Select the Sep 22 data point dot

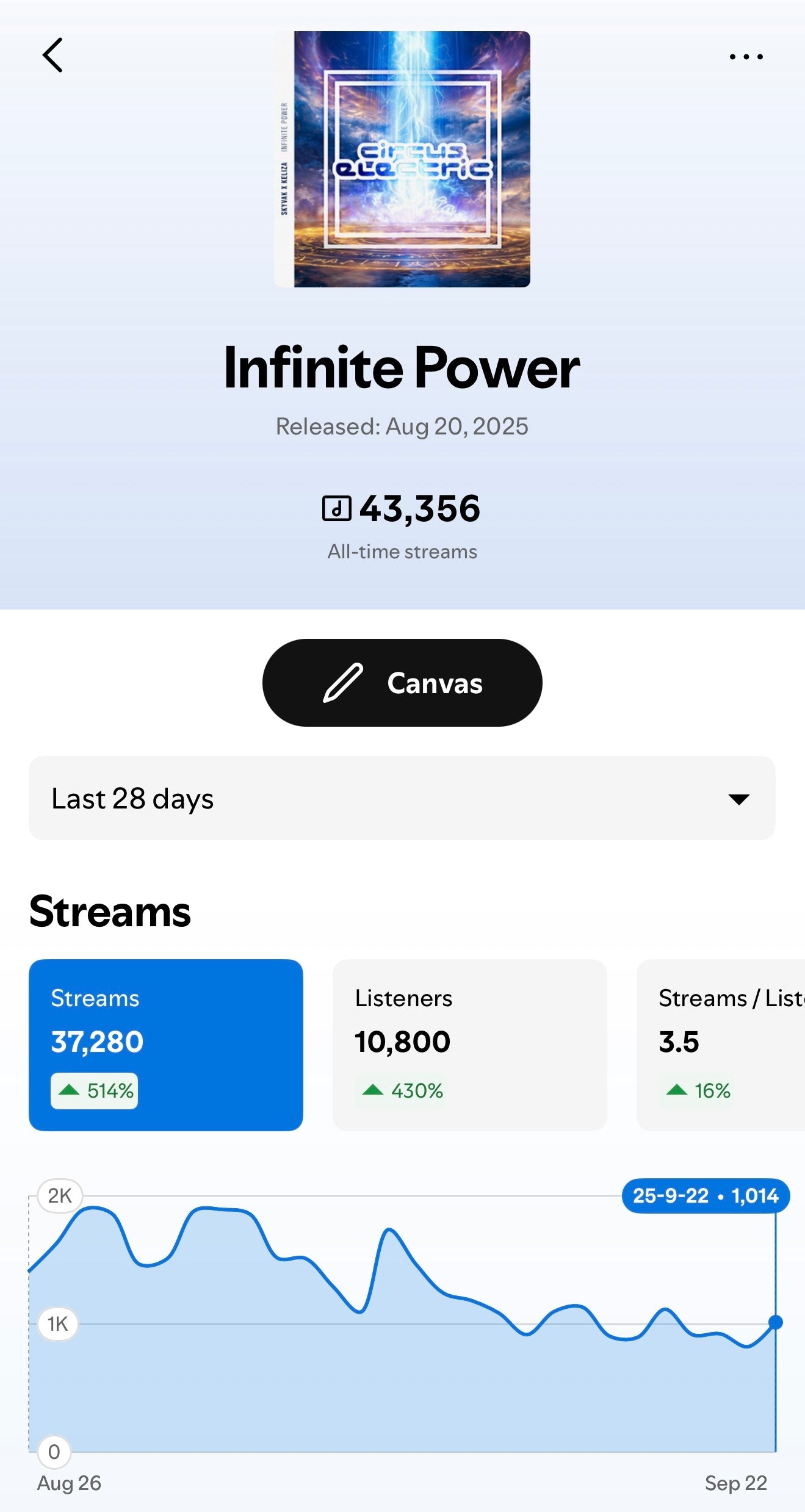tap(775, 1322)
